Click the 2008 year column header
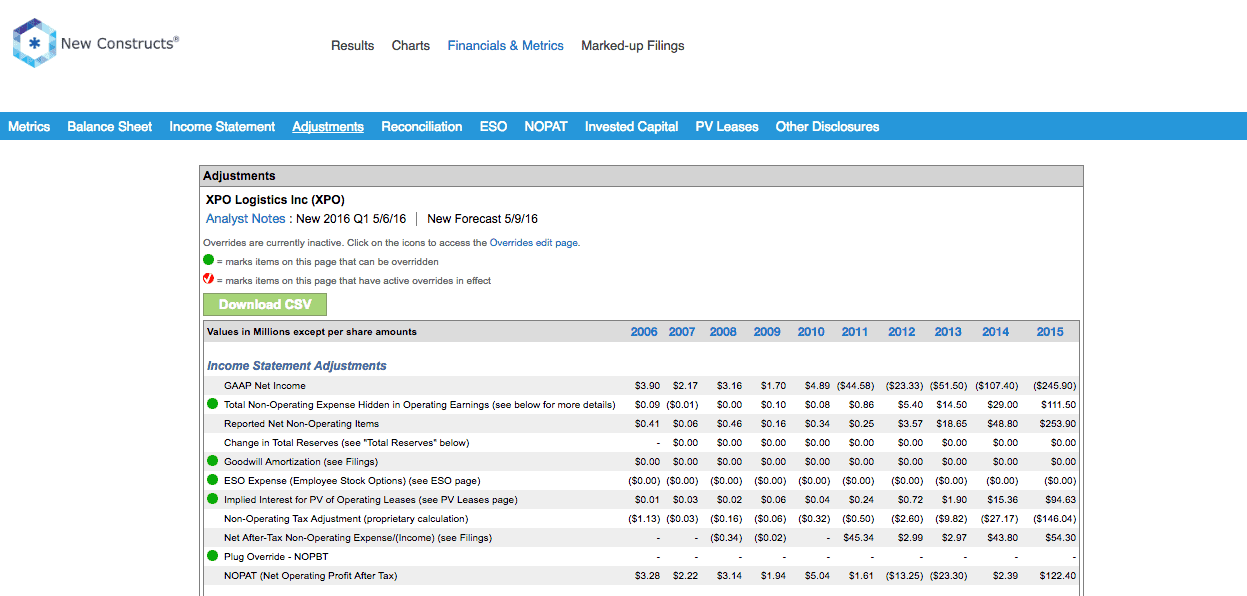This screenshot has width=1247, height=596. [x=723, y=332]
